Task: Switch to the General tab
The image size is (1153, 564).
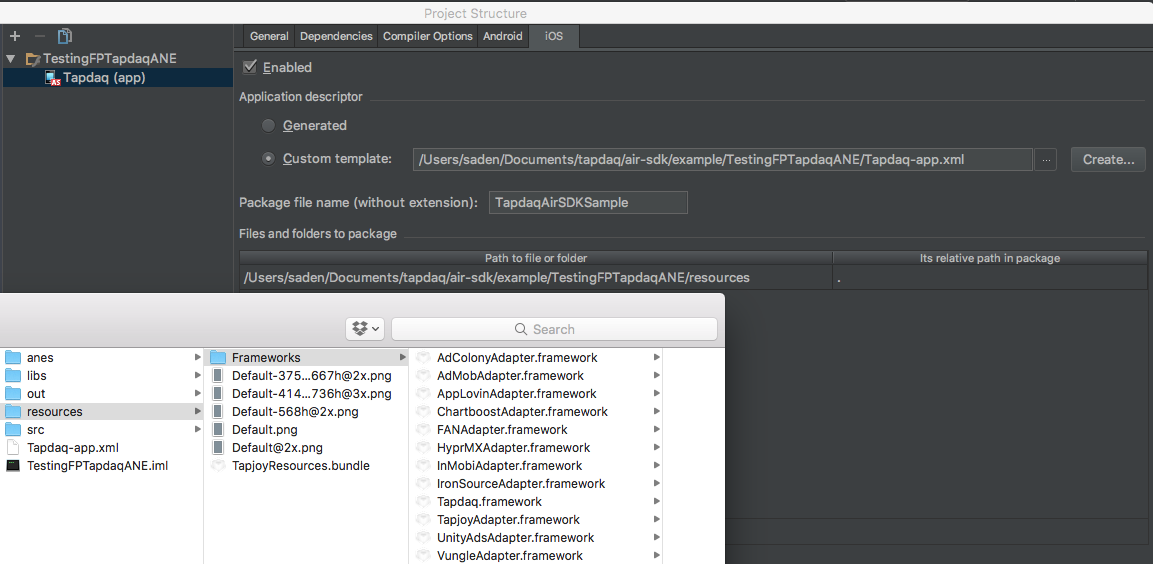Action: [269, 36]
